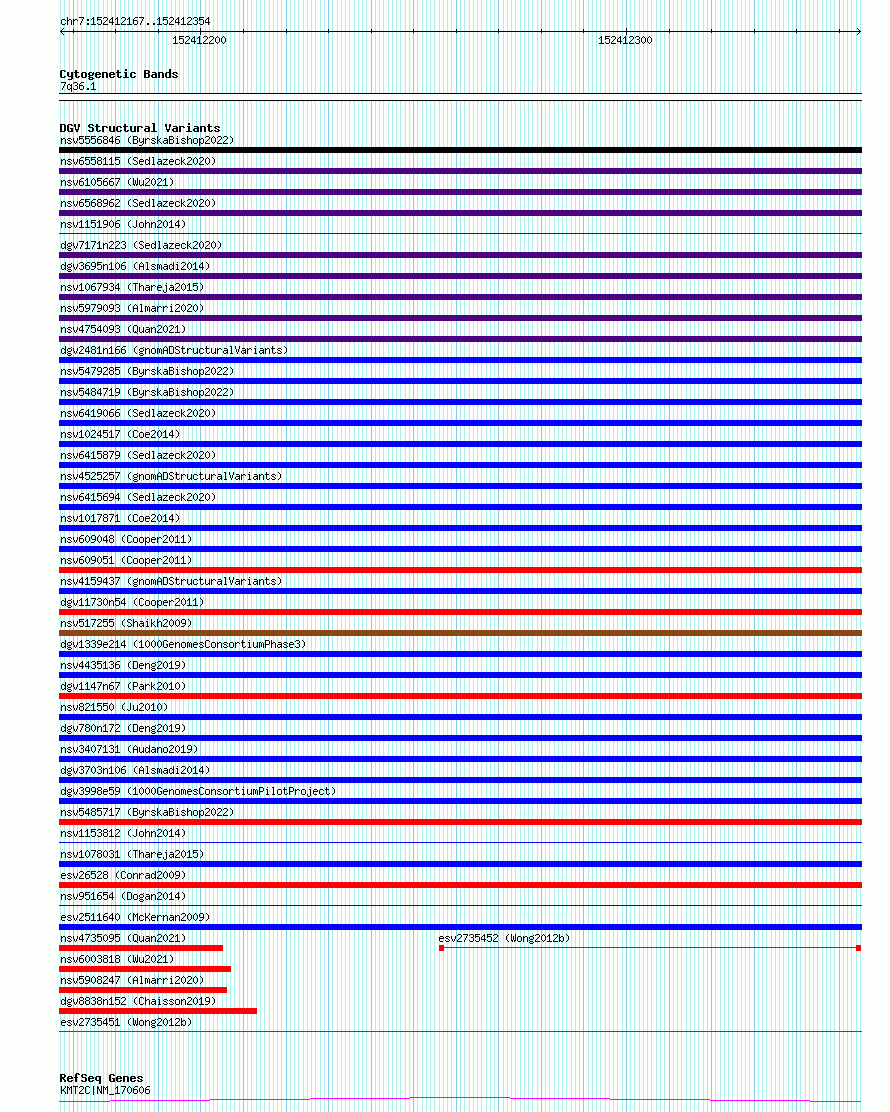Select nsv1017871 (Coe2014) label
This screenshot has width=890, height=1112.
pyautogui.click(x=120, y=518)
